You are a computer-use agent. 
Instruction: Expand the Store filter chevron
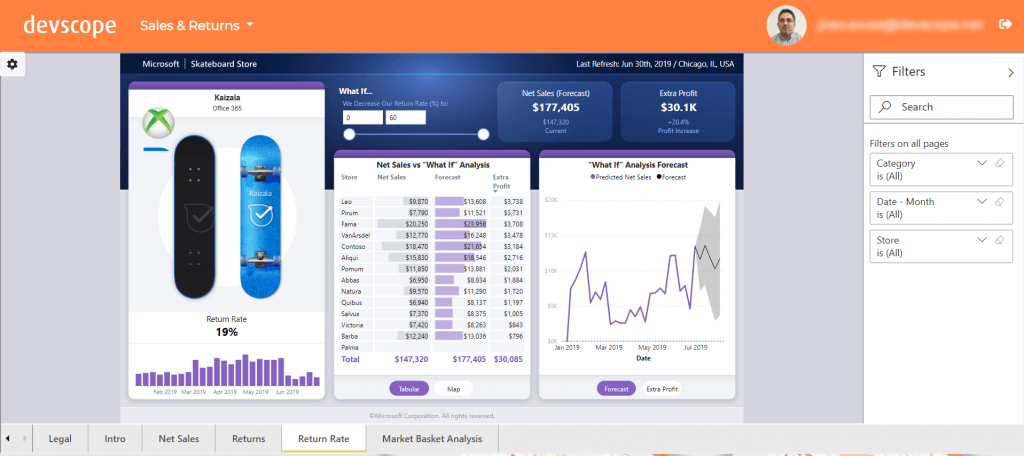point(982,240)
